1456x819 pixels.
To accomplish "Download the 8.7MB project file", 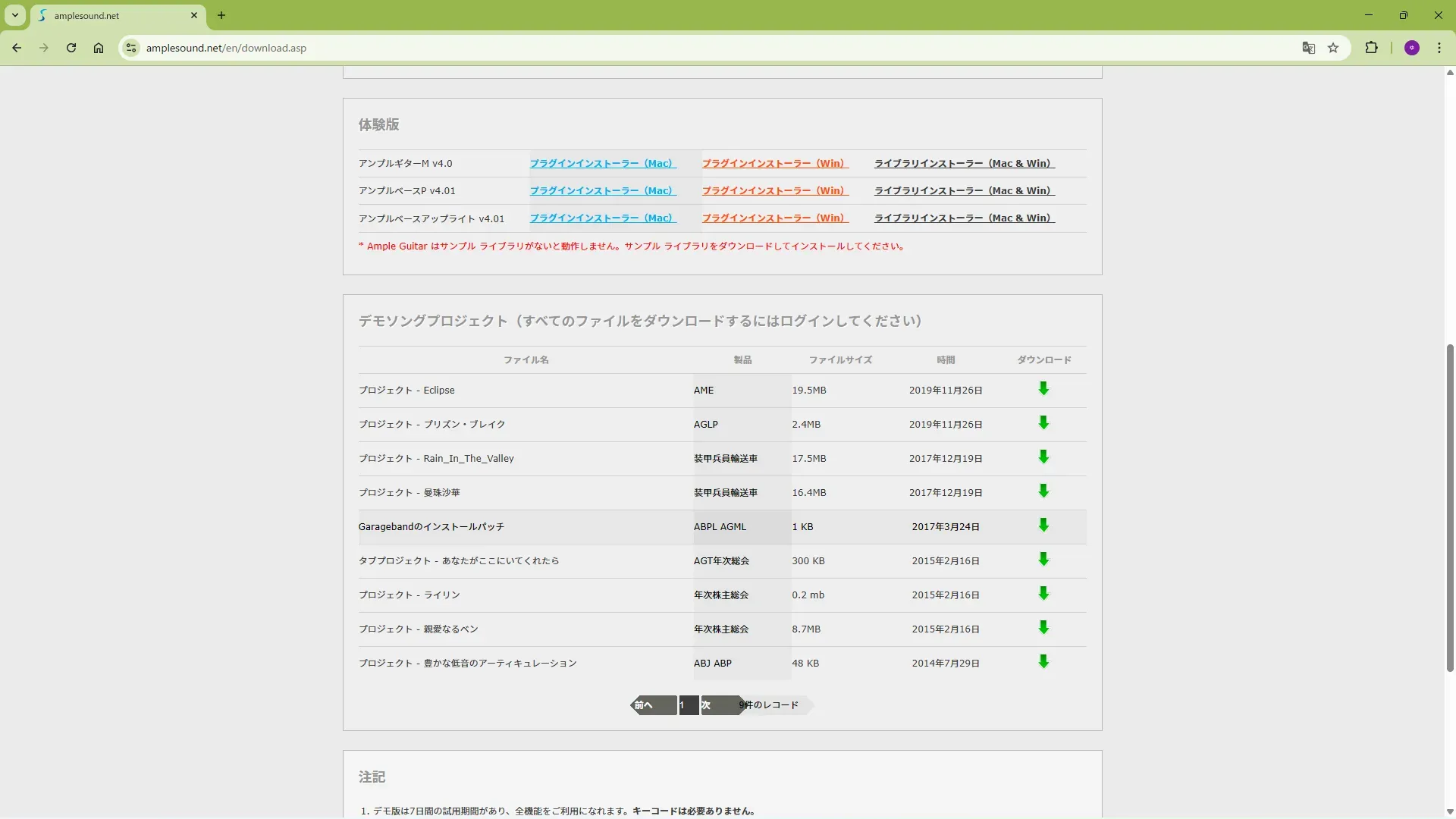I will 1043,628.
